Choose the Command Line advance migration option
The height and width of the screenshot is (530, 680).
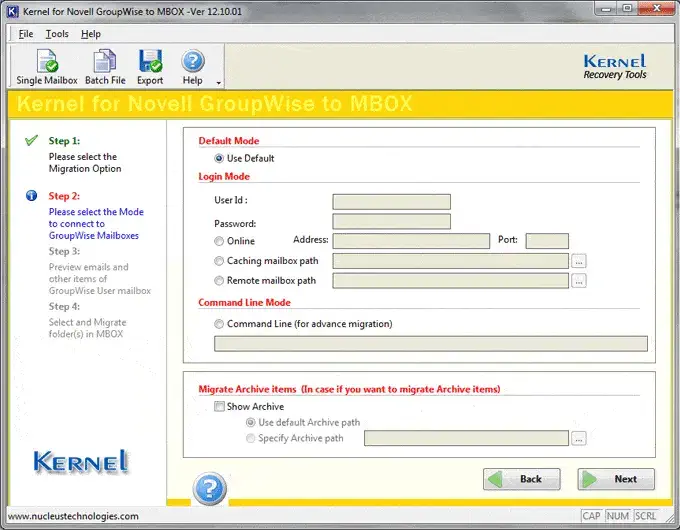pyautogui.click(x=219, y=324)
